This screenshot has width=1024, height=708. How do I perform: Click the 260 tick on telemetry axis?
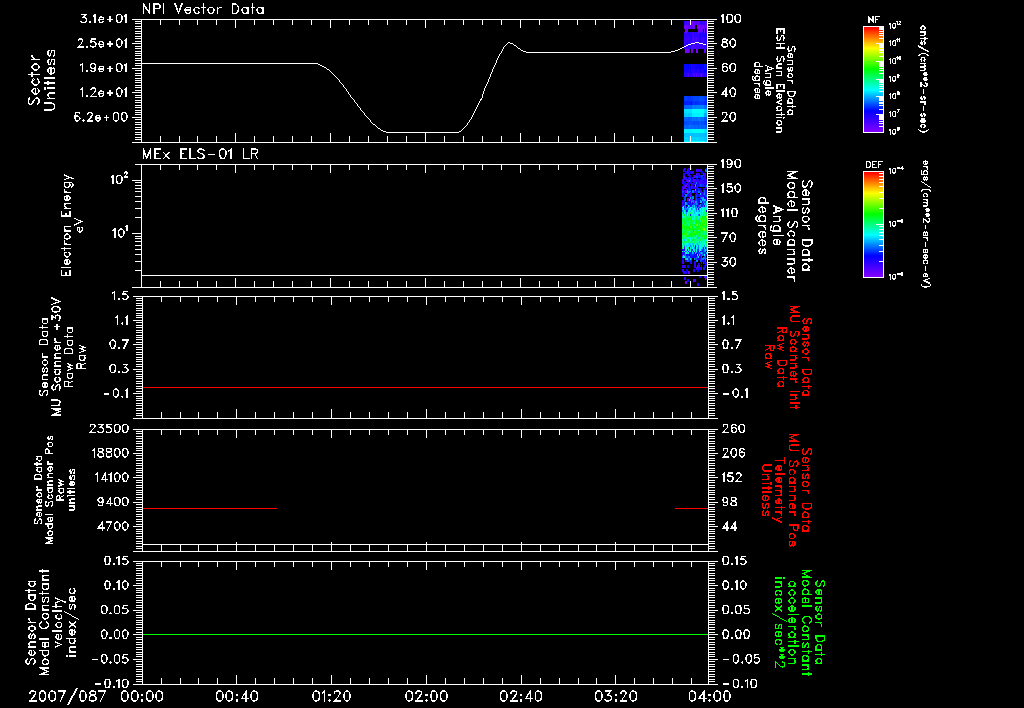tap(733, 428)
